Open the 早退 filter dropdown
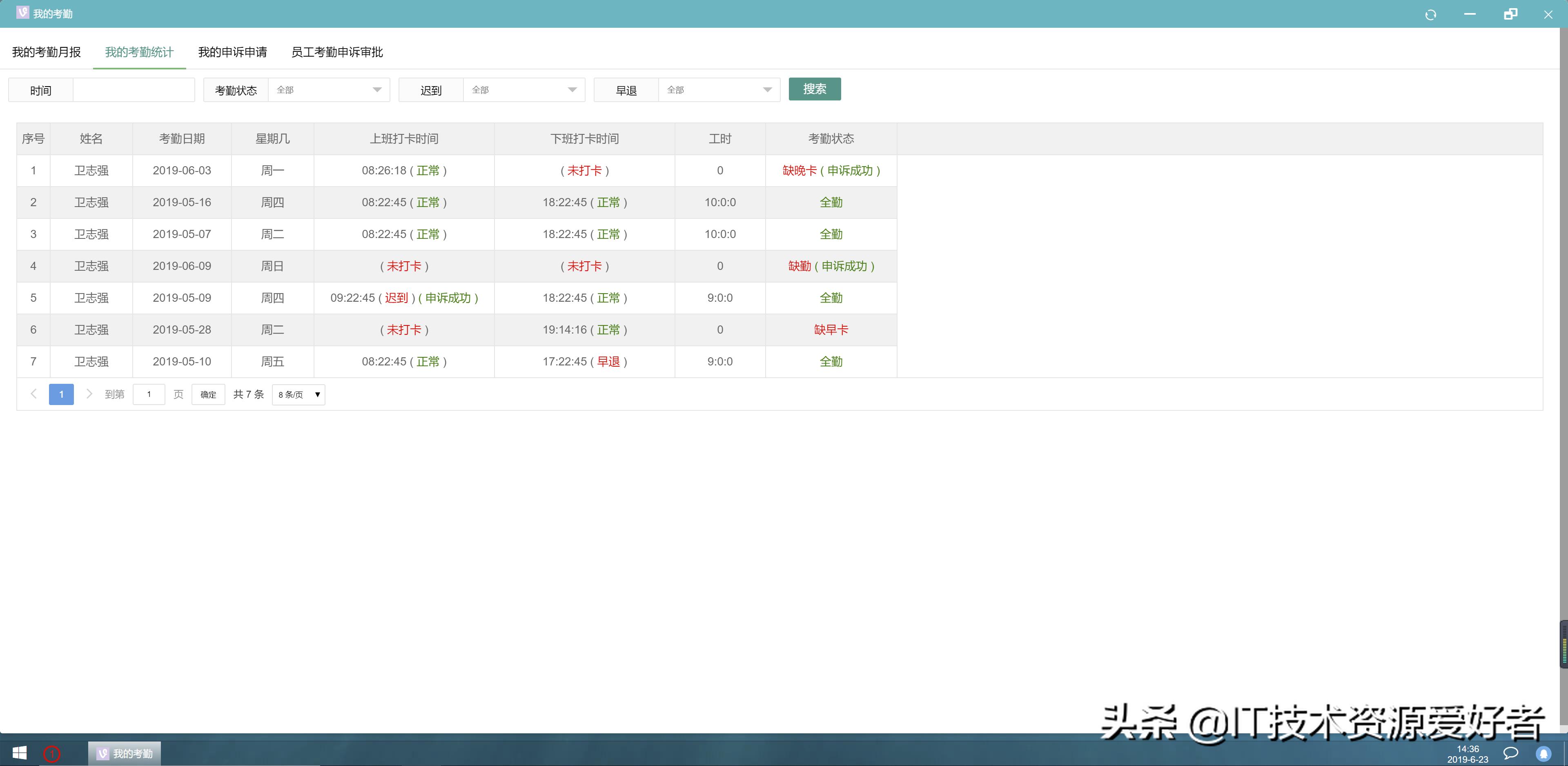The height and width of the screenshot is (766, 1568). tap(719, 89)
